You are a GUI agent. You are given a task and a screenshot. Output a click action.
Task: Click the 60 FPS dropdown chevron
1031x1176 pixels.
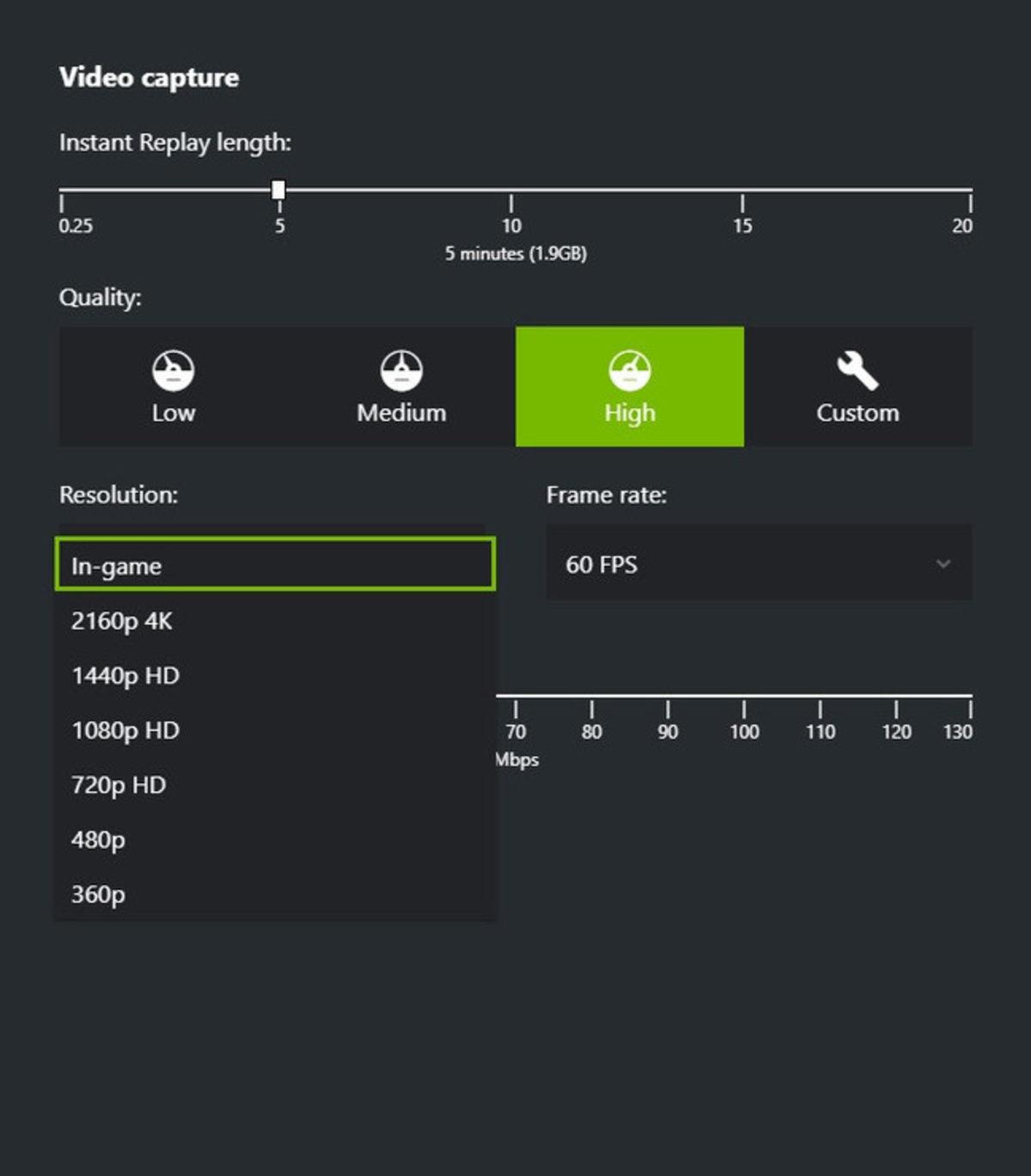[x=942, y=564]
